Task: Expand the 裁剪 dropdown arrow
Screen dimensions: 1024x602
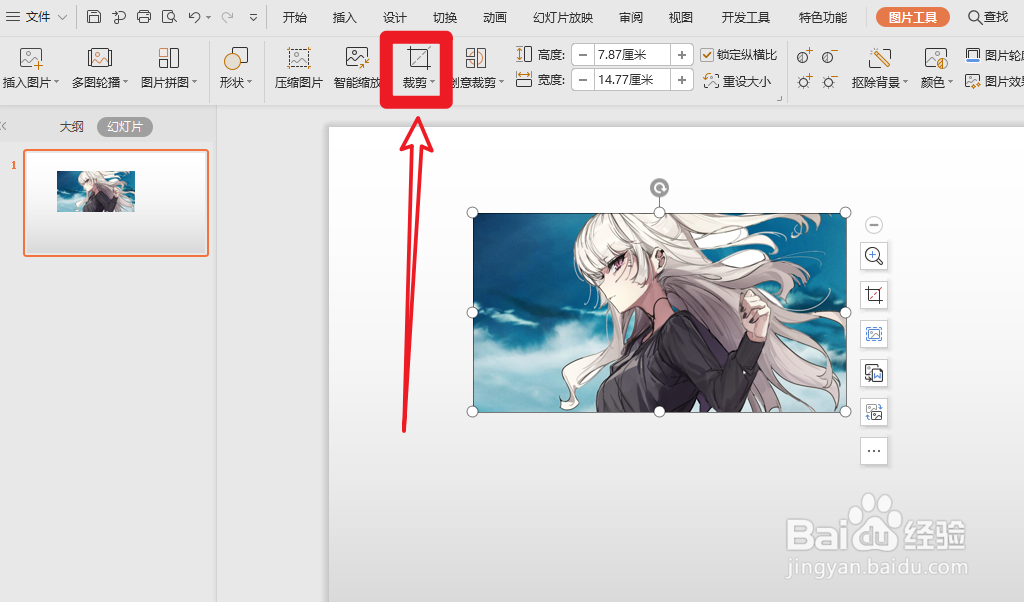Action: [433, 82]
